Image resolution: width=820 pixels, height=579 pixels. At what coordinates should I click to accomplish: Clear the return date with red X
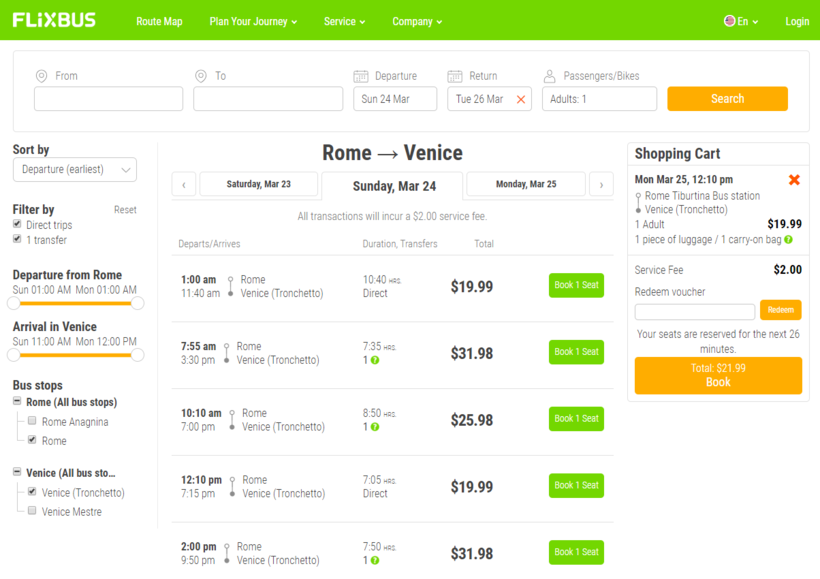[x=520, y=99]
